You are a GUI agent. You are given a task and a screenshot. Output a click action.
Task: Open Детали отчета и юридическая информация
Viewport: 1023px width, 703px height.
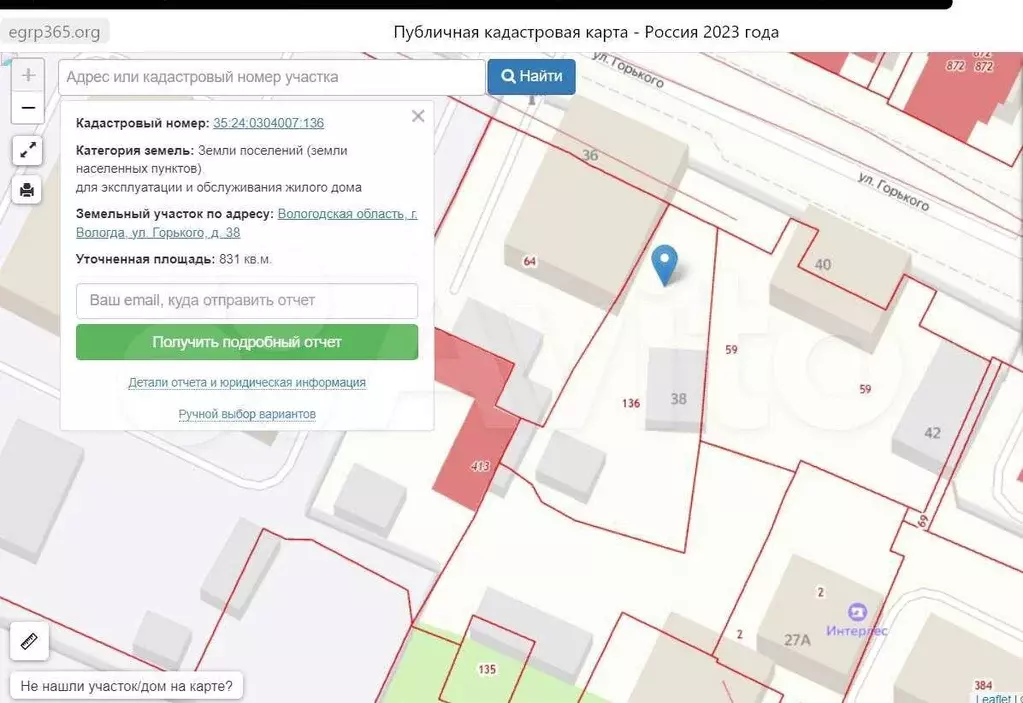point(247,383)
